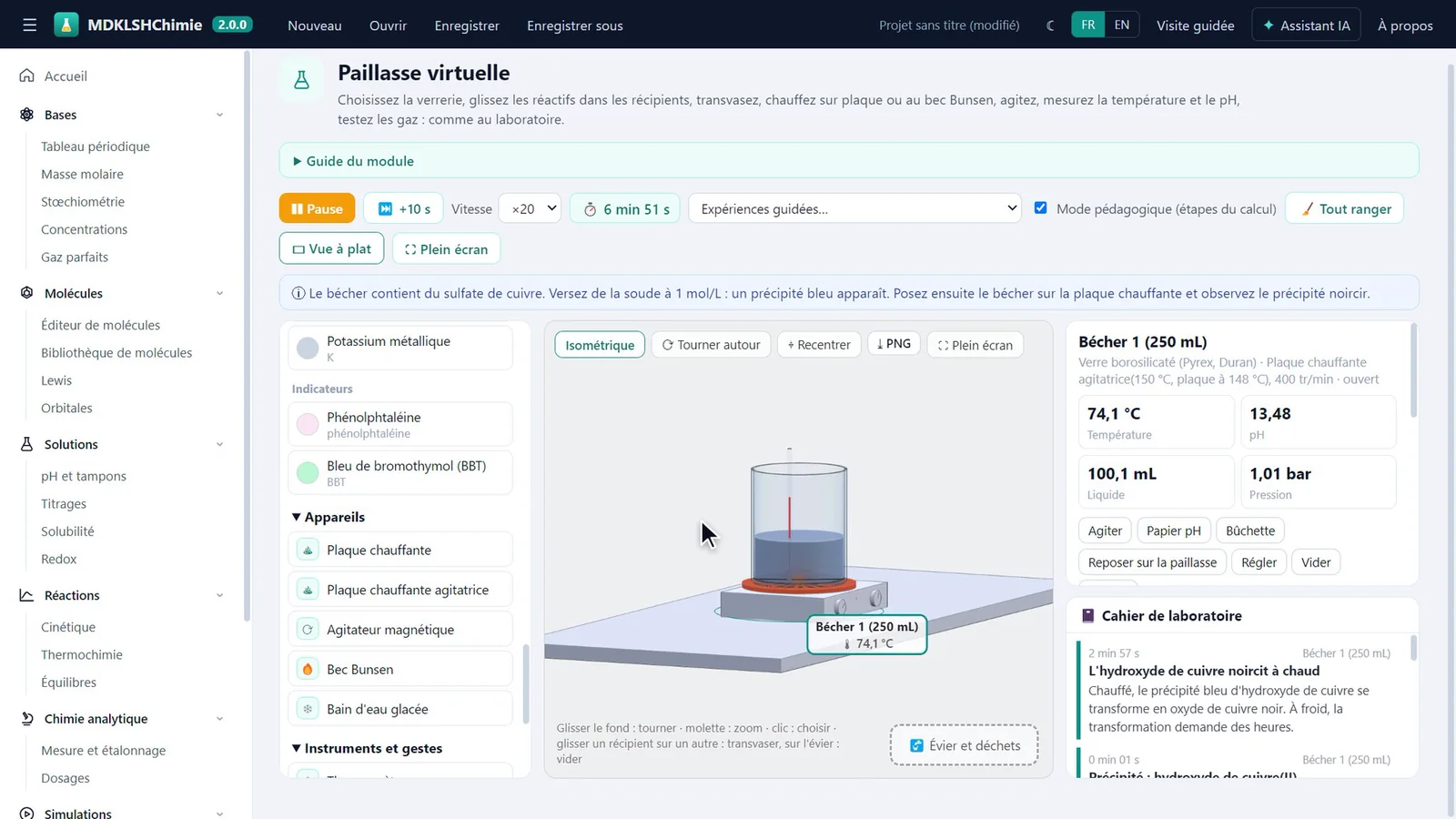Pause the simulation
Image resolution: width=1456 pixels, height=819 pixels.
point(317,208)
